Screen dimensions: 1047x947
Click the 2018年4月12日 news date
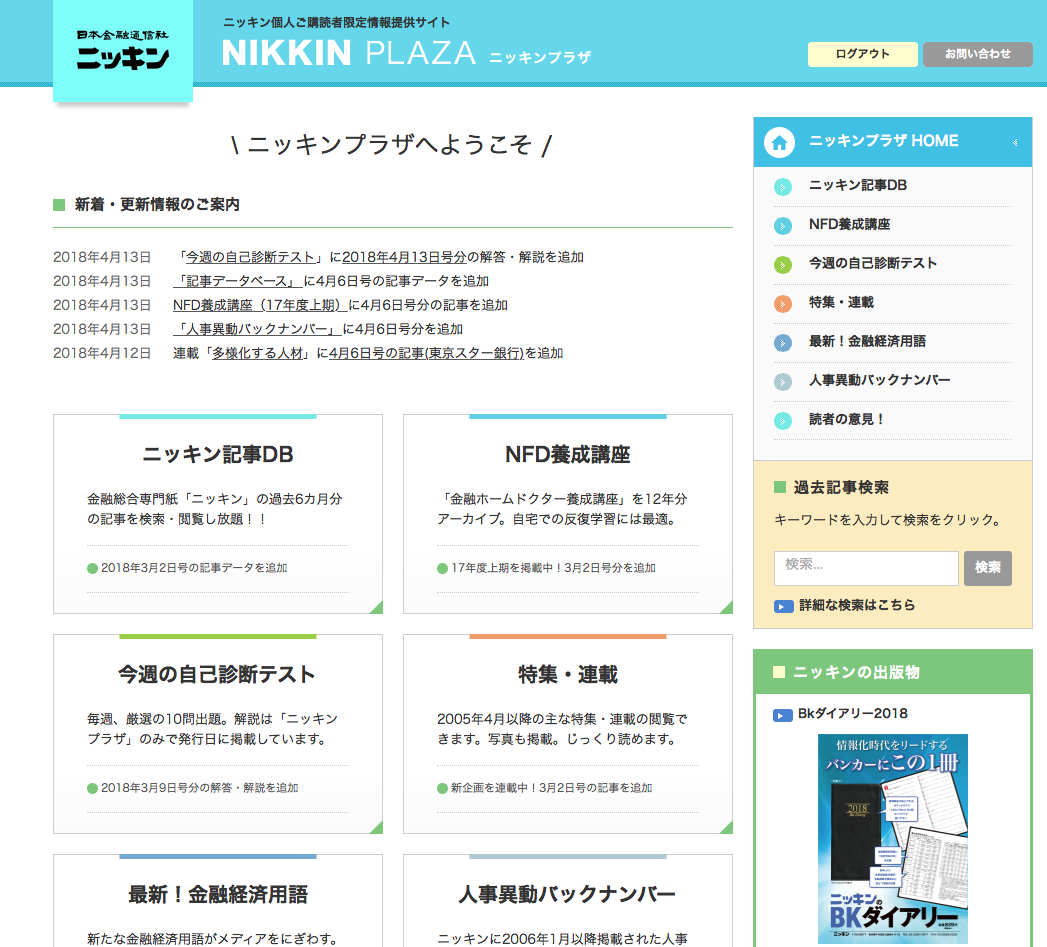point(102,353)
